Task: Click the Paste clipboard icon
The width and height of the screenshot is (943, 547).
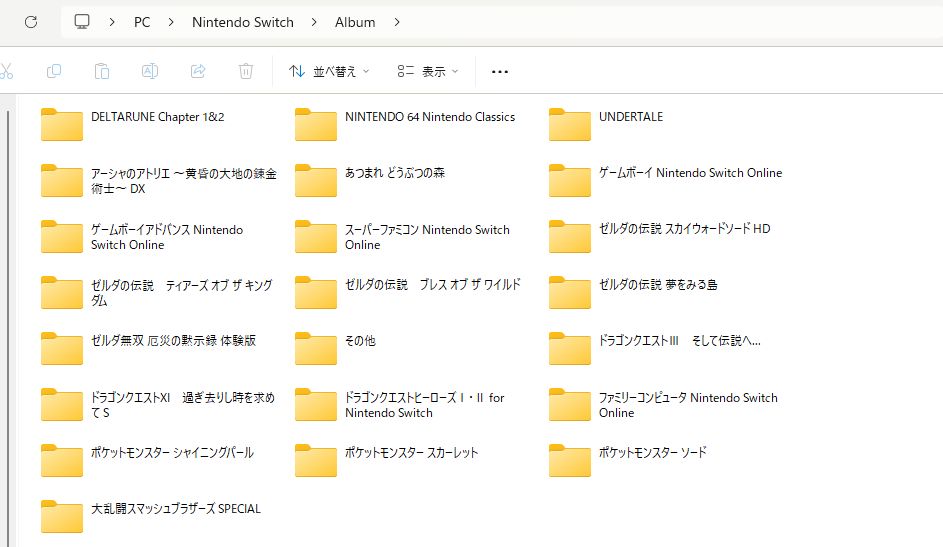Action: [x=102, y=71]
